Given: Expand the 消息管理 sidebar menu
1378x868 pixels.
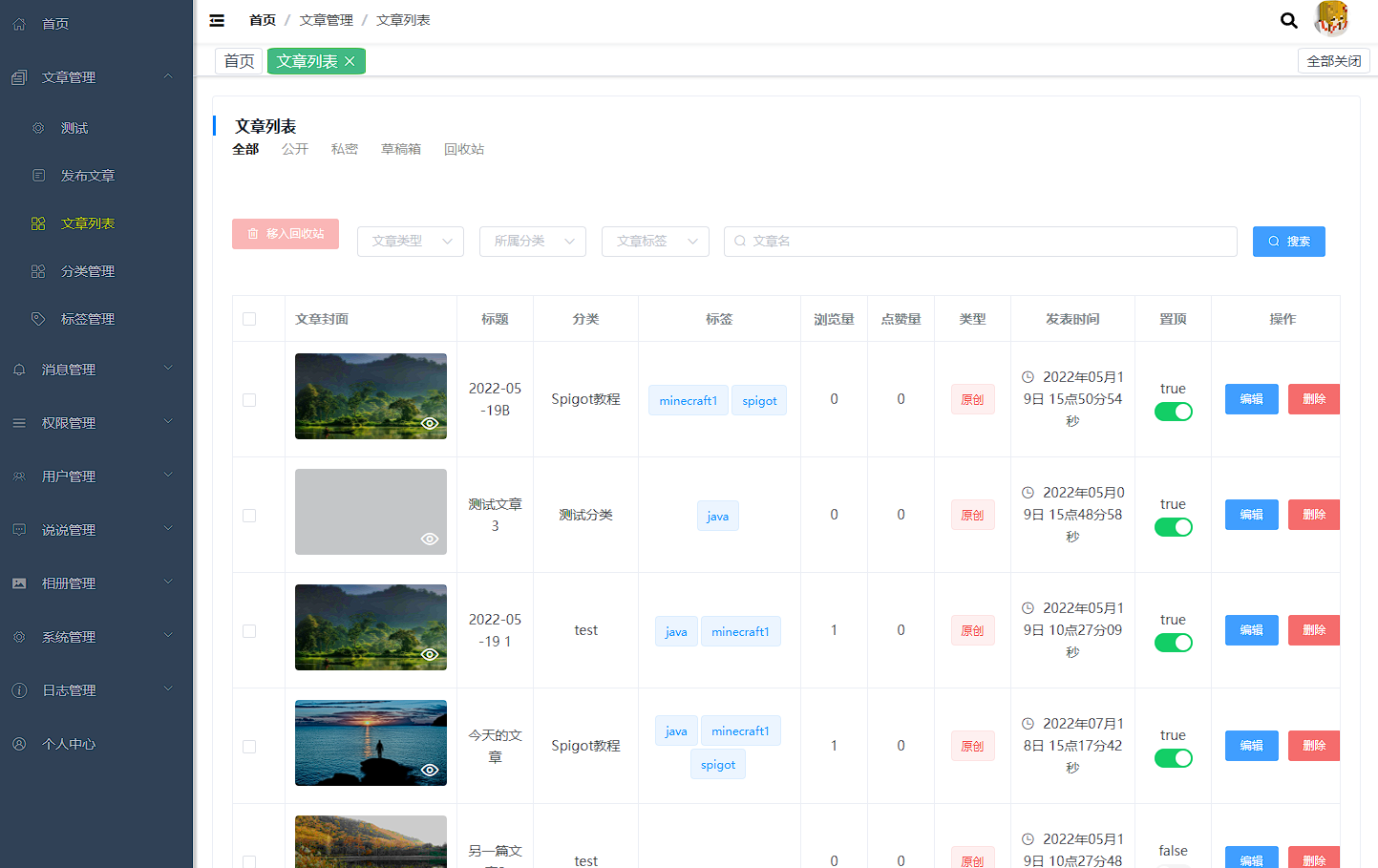Looking at the screenshot, I should 95,370.
